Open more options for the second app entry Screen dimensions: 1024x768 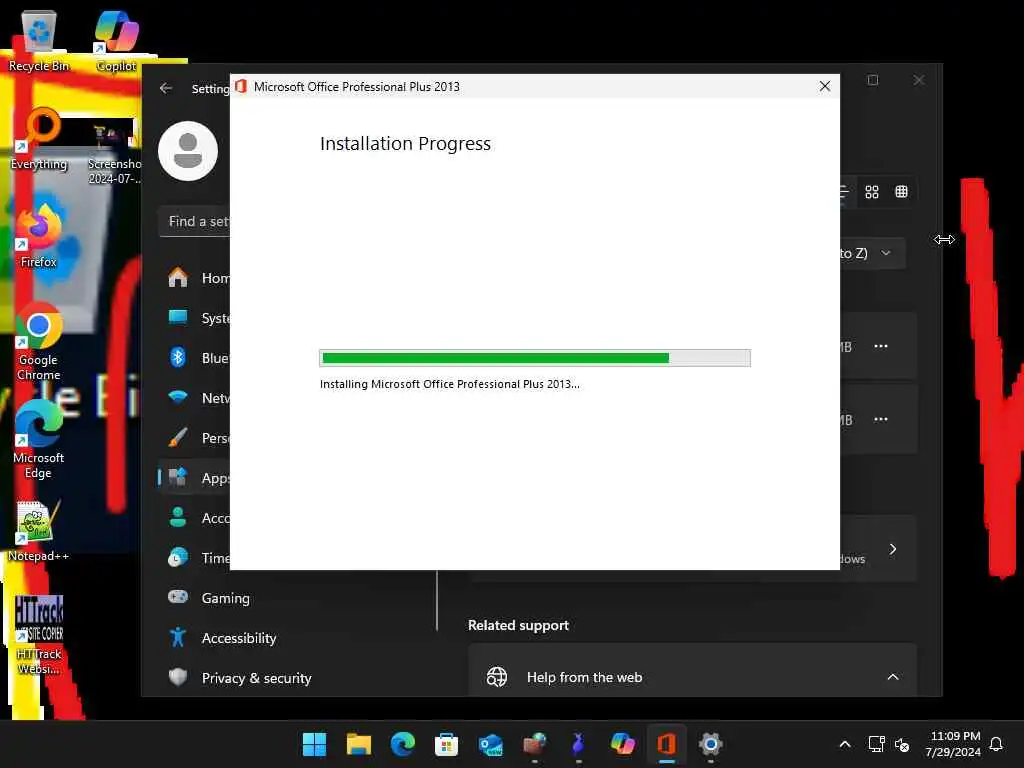881,419
